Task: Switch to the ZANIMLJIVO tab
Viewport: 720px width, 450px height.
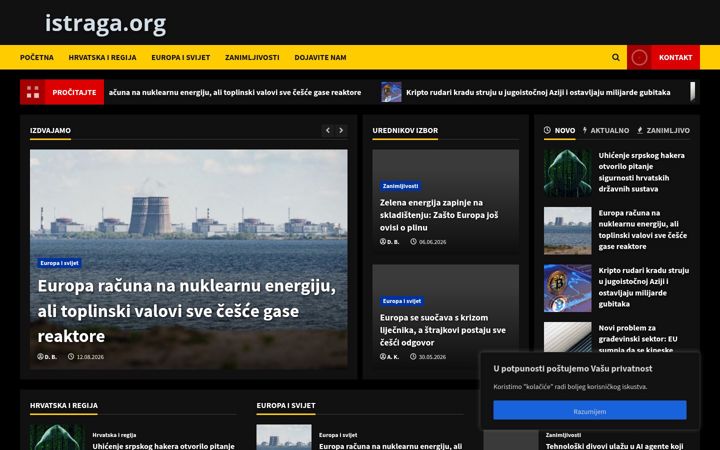Action: [663, 130]
